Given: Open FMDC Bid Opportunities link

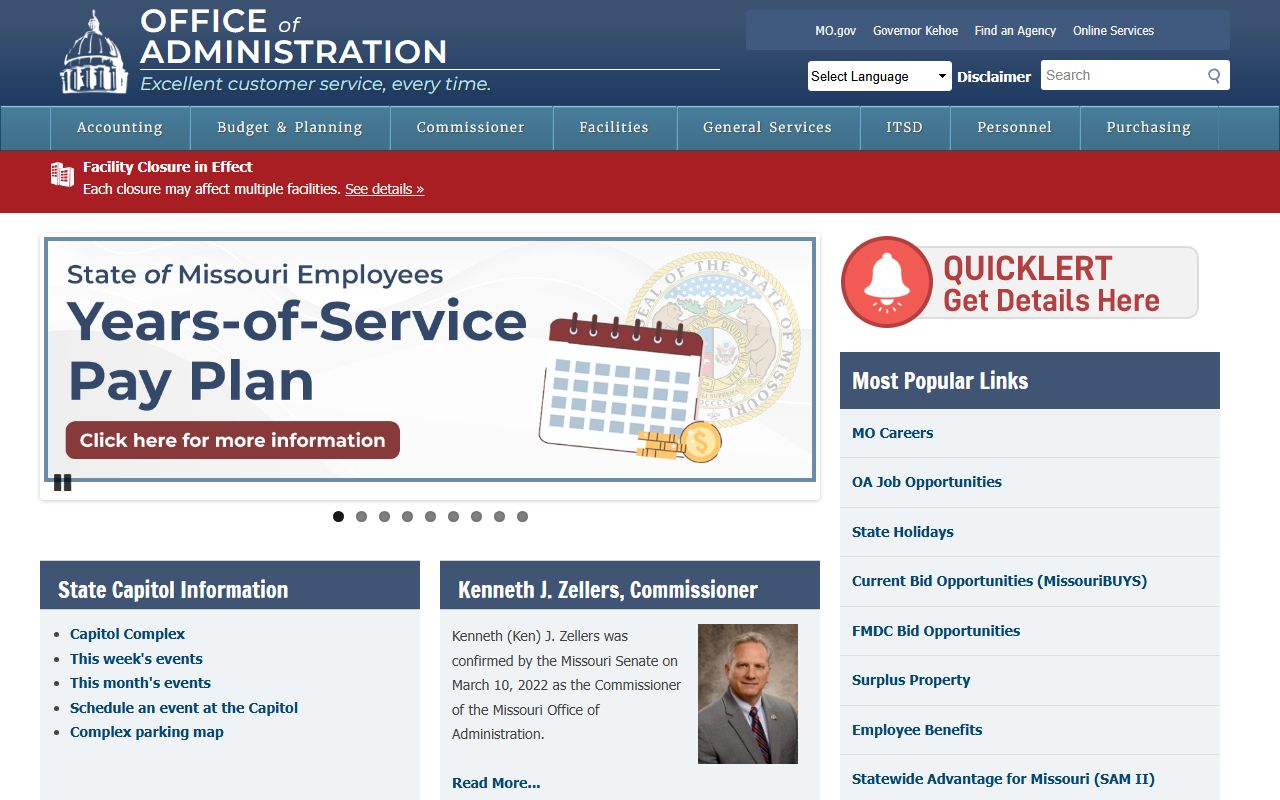Looking at the screenshot, I should pos(936,631).
